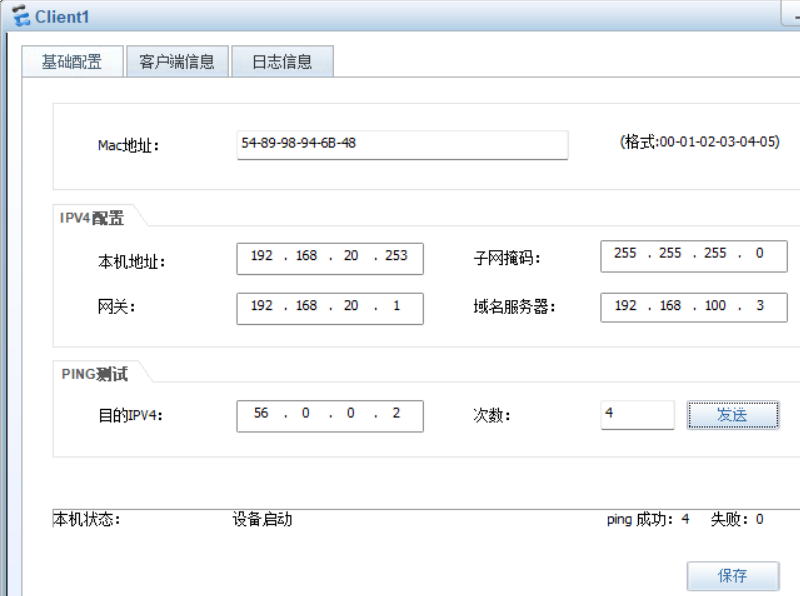
Task: Click the 网关 IP field
Action: pos(330,308)
